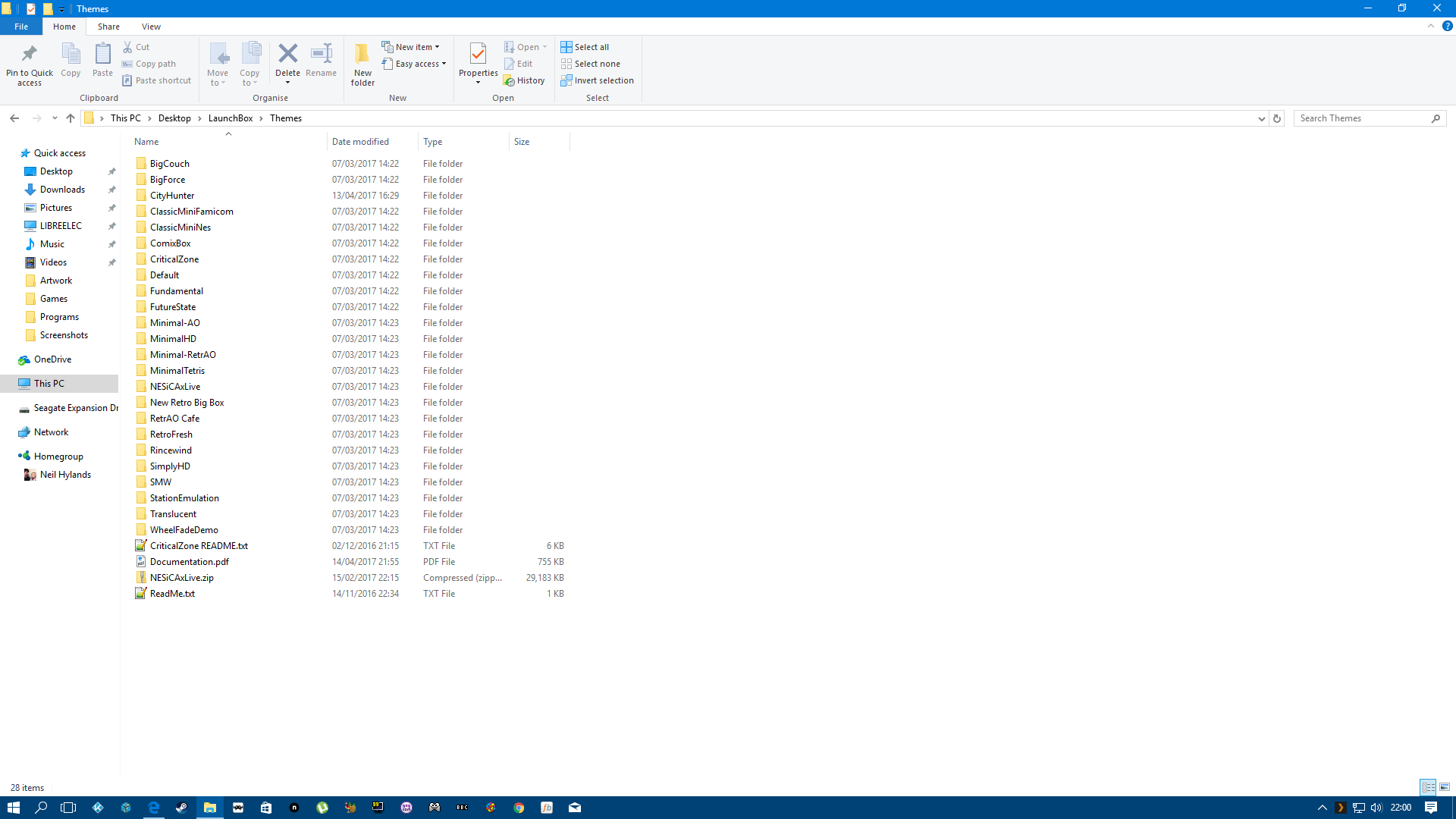1456x819 pixels.
Task: Click Invert selection
Action: (x=598, y=80)
